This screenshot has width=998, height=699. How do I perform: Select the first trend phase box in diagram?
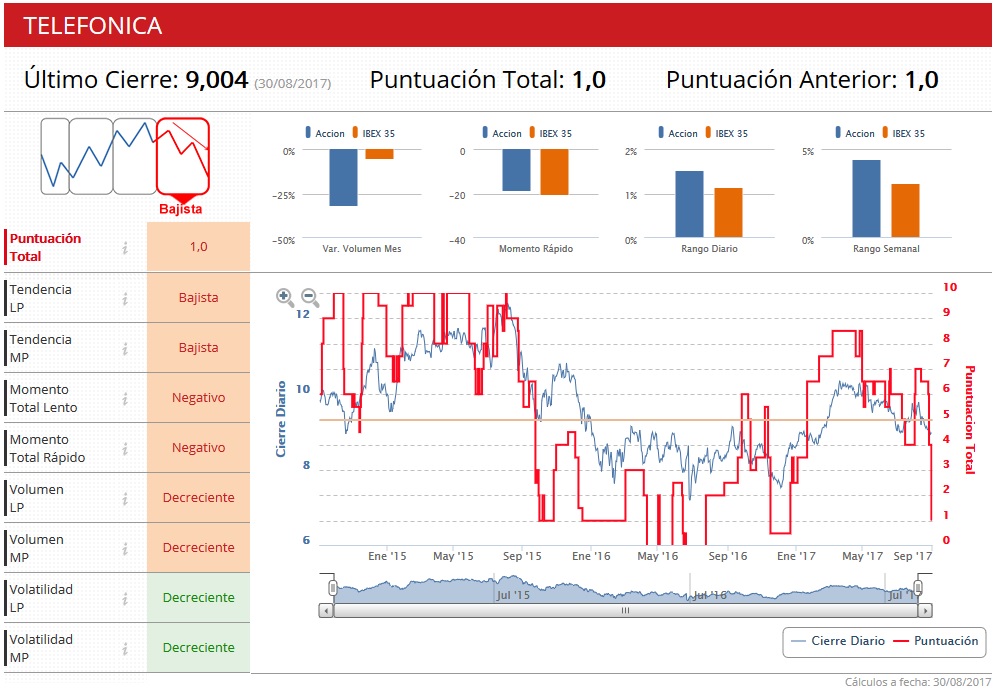pos(55,156)
